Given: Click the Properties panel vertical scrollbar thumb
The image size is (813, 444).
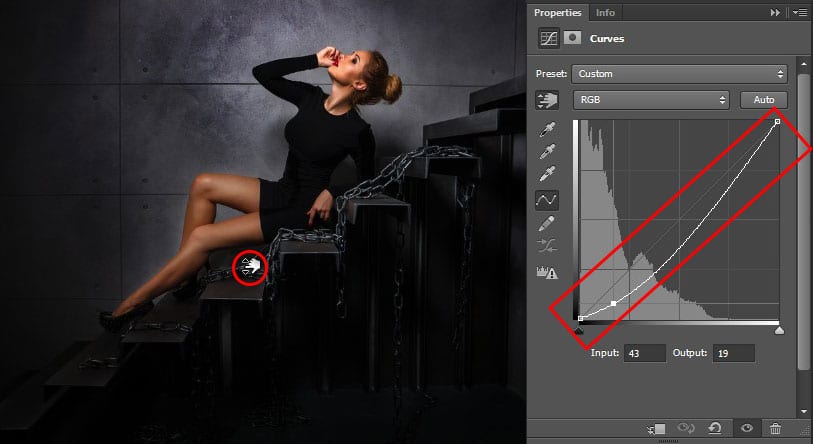Looking at the screenshot, I should 803,222.
